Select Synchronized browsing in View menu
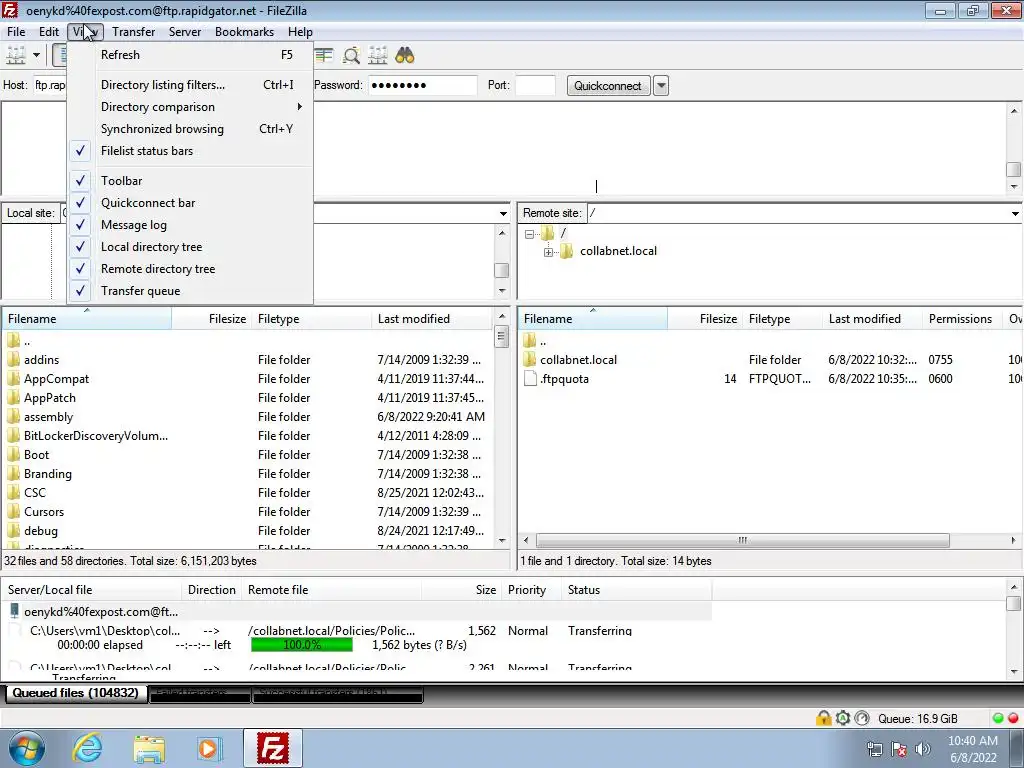This screenshot has width=1024, height=768. (x=191, y=129)
